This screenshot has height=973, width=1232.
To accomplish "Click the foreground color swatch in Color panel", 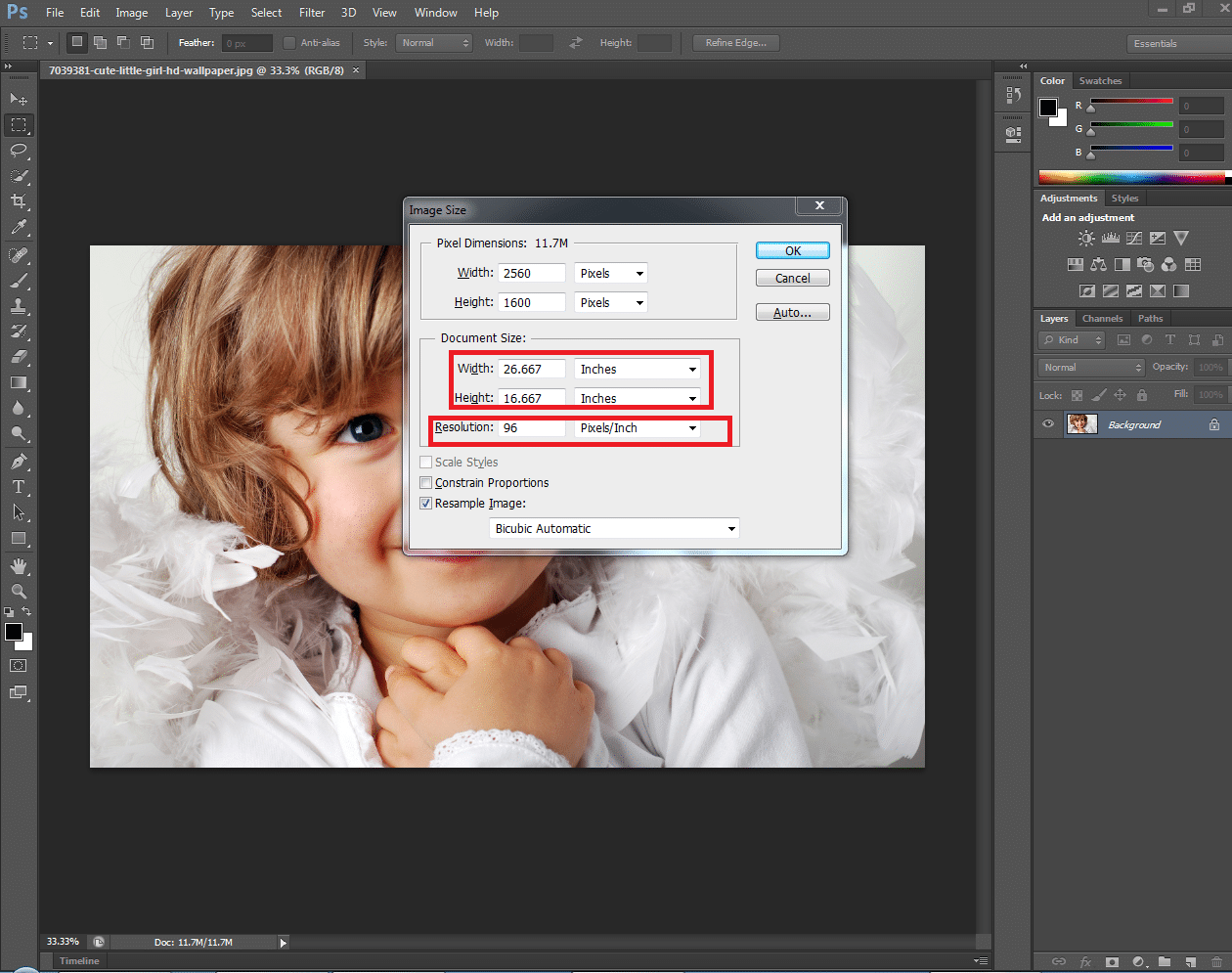I will point(1048,108).
